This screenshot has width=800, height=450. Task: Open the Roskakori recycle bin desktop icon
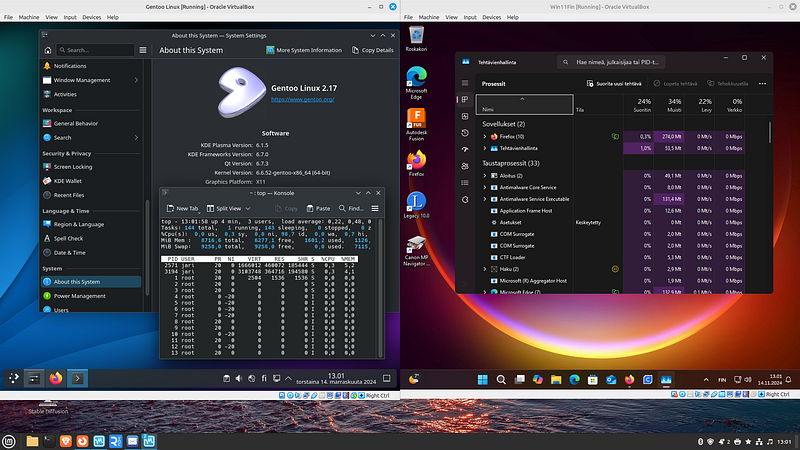coord(416,39)
